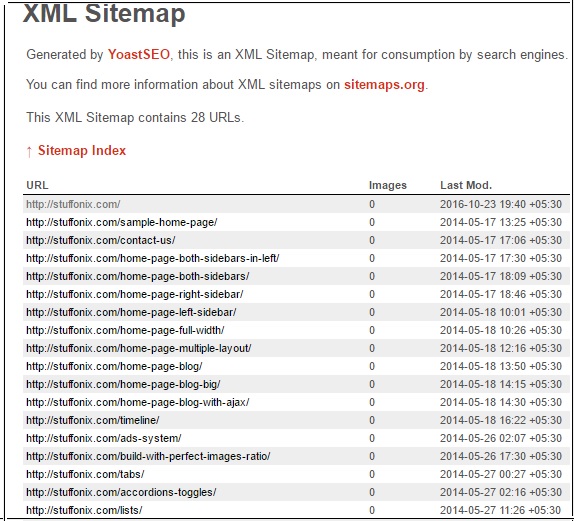Click the Images count for timeline row

tap(372, 420)
